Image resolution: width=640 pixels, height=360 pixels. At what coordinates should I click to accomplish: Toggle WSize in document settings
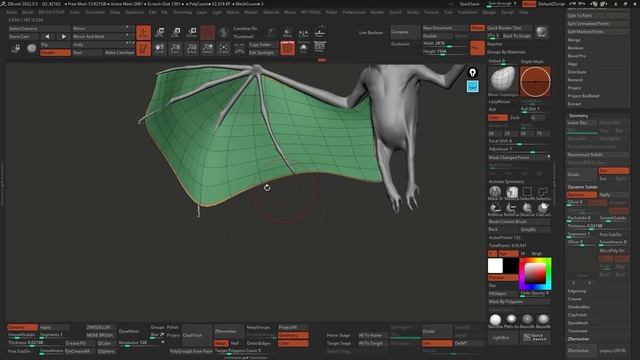[x=477, y=28]
